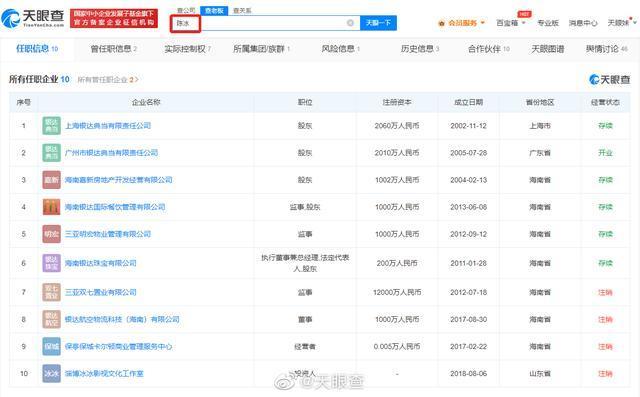Select the 广东省 region cell

(540, 153)
